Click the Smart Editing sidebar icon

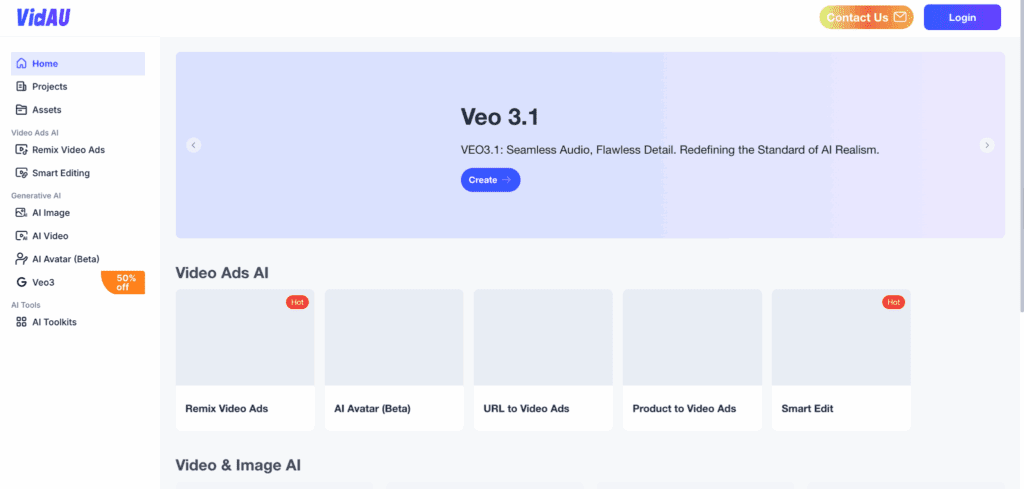(22, 173)
